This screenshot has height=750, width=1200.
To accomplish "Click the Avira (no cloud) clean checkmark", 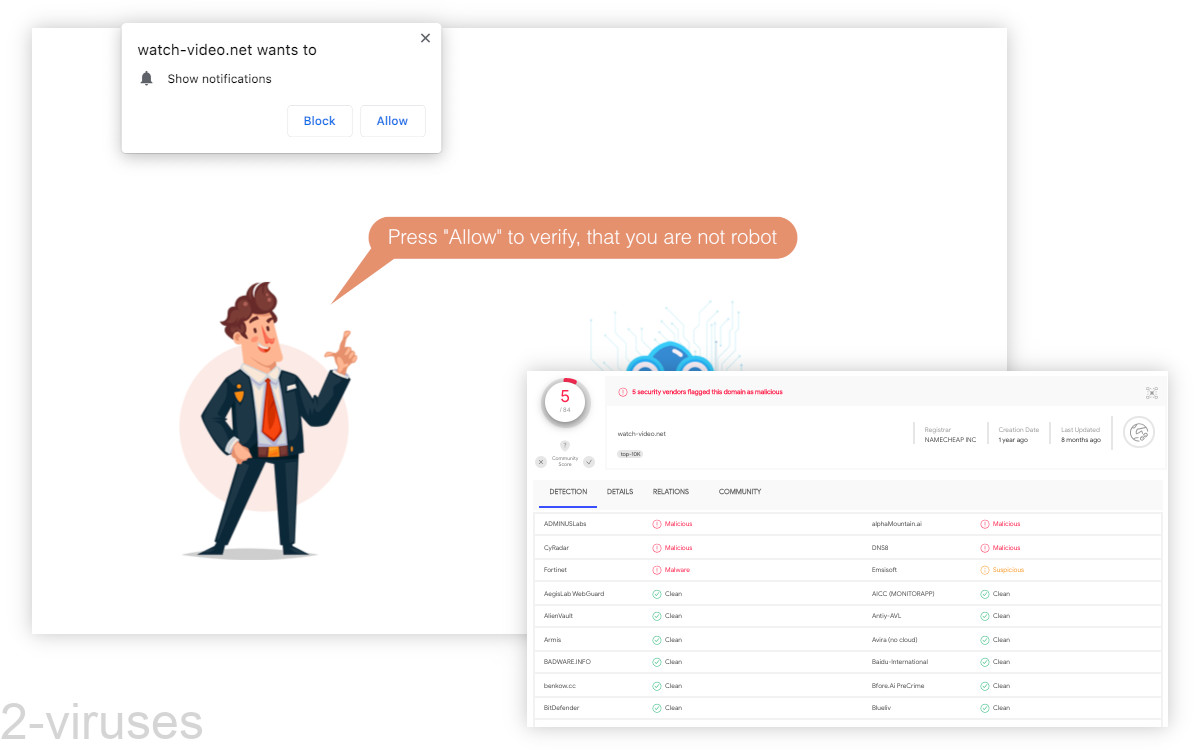I will pos(985,640).
